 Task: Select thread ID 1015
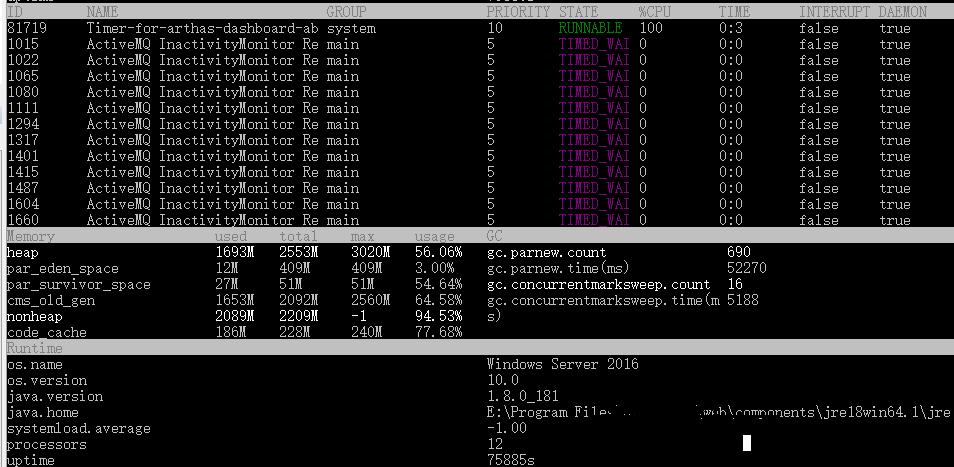click(23, 44)
